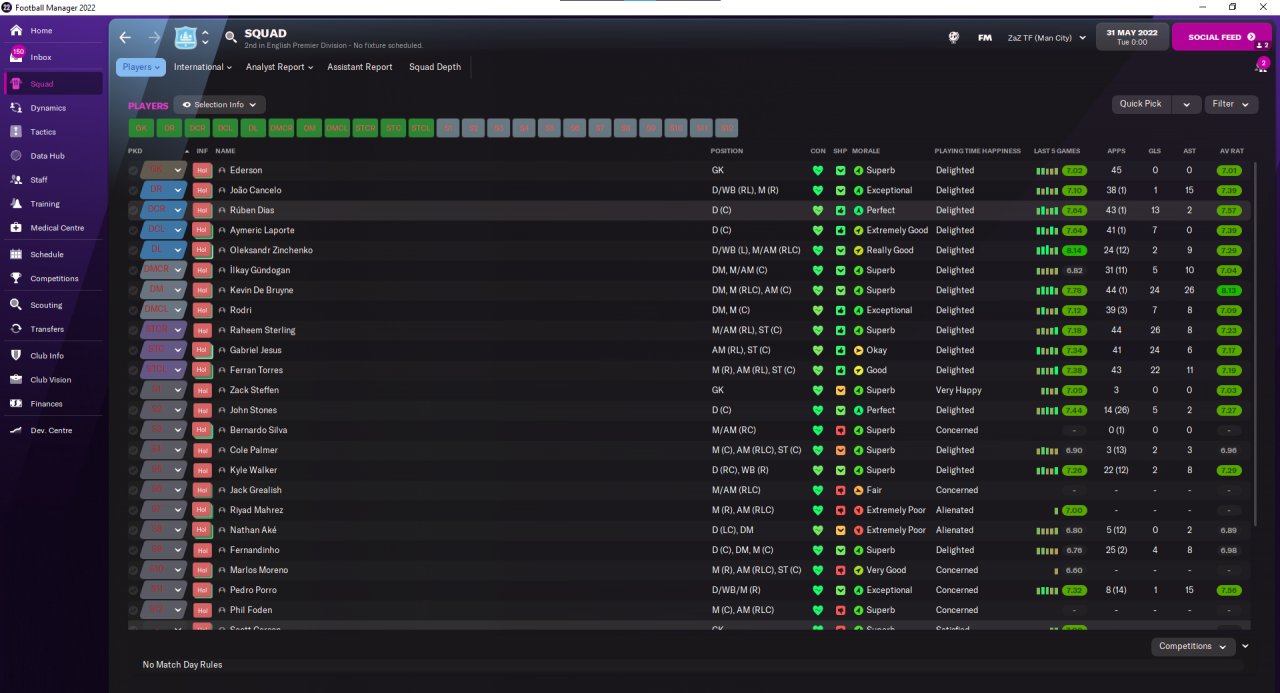Click the world globe icon
Viewport: 1280px width, 693px height.
click(x=954, y=38)
